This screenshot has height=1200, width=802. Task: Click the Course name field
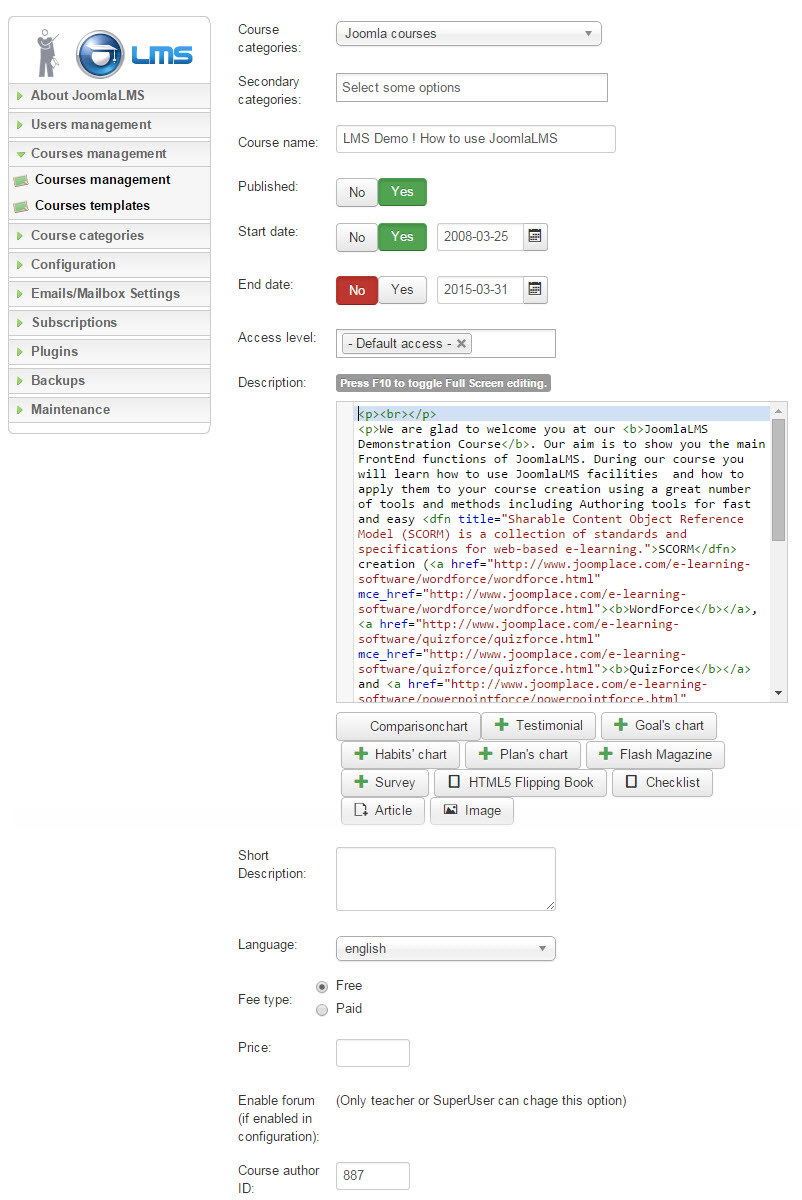(476, 139)
